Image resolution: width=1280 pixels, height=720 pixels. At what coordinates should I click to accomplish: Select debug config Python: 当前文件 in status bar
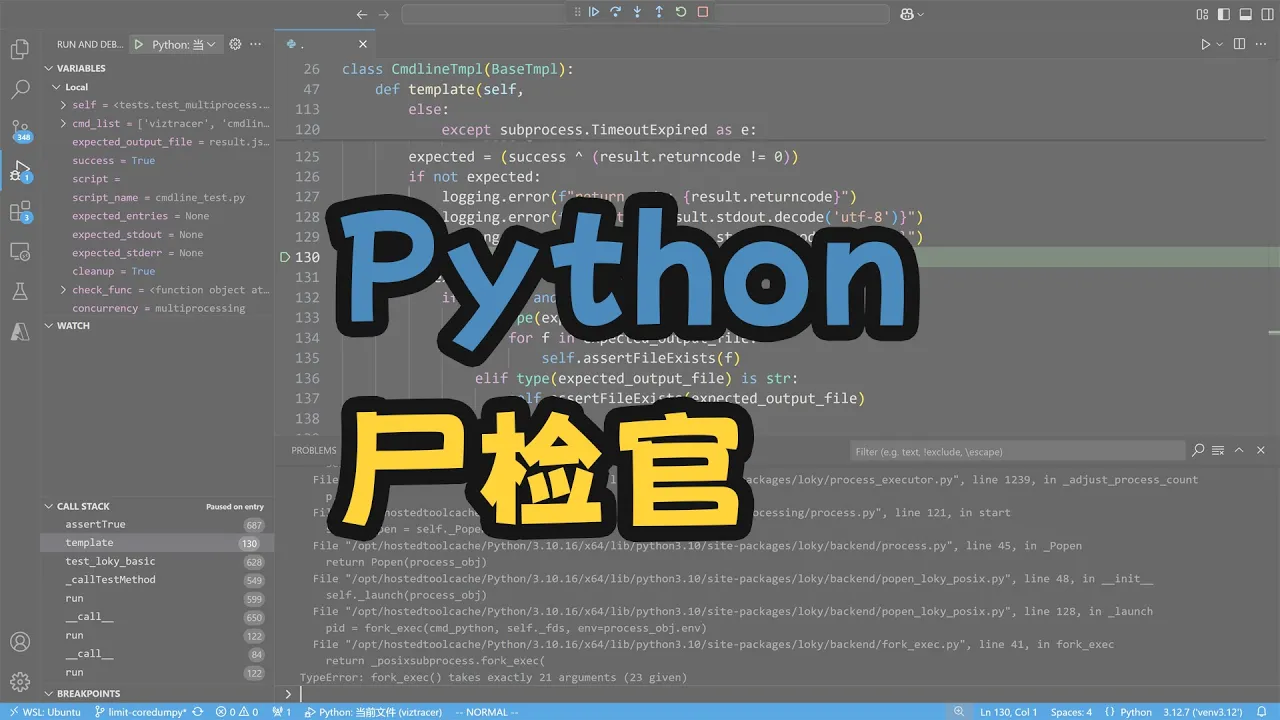[x=372, y=712]
